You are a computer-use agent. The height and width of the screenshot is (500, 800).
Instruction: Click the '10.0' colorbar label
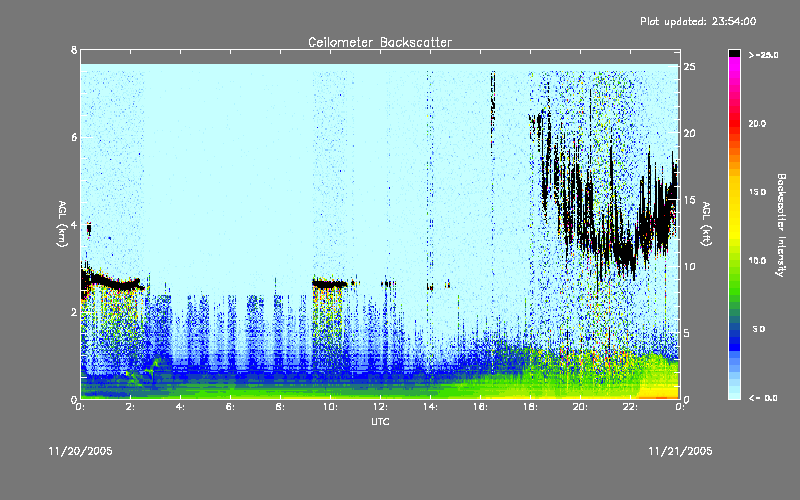(757, 260)
